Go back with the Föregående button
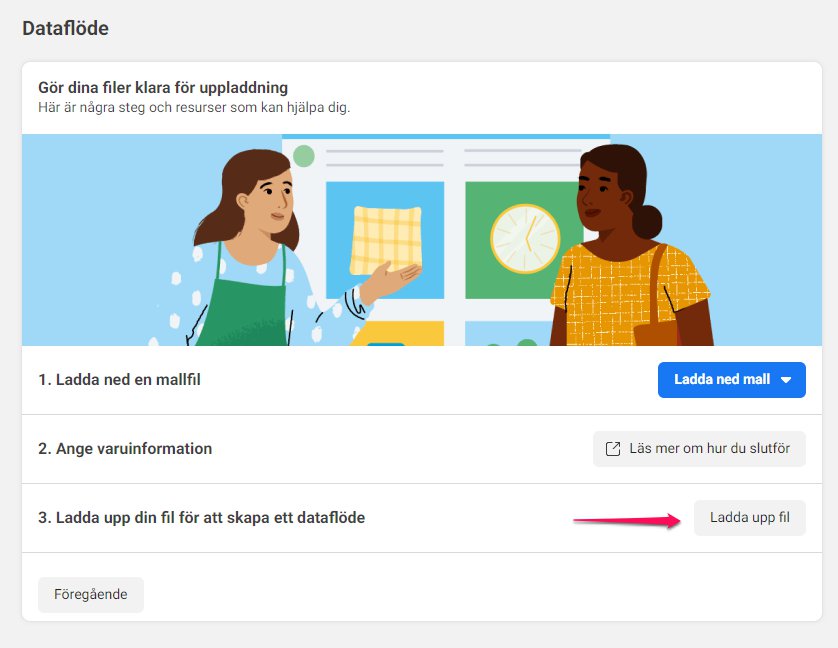Image resolution: width=838 pixels, height=648 pixels. tap(91, 595)
